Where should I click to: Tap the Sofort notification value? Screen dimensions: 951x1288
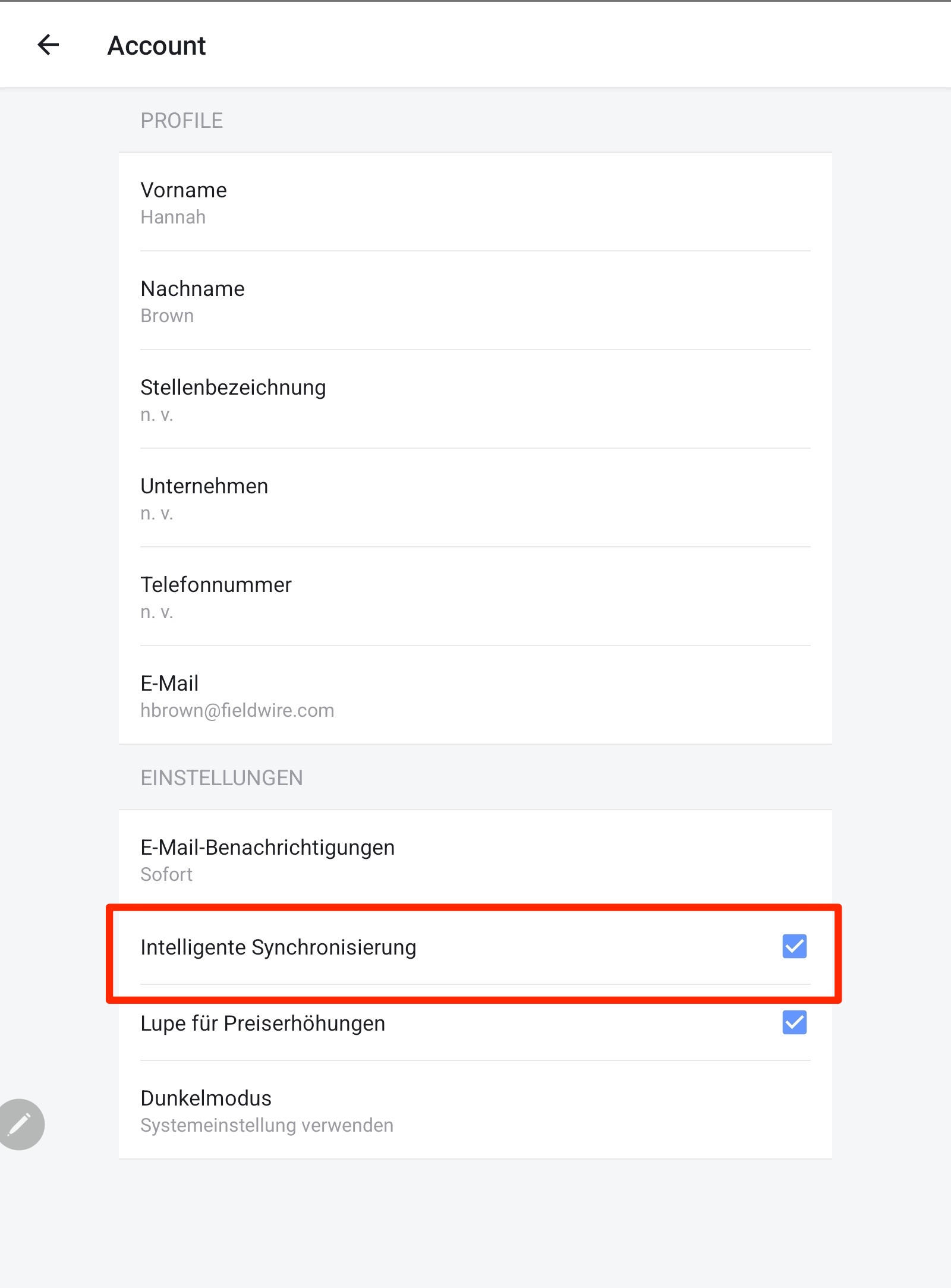pos(166,874)
